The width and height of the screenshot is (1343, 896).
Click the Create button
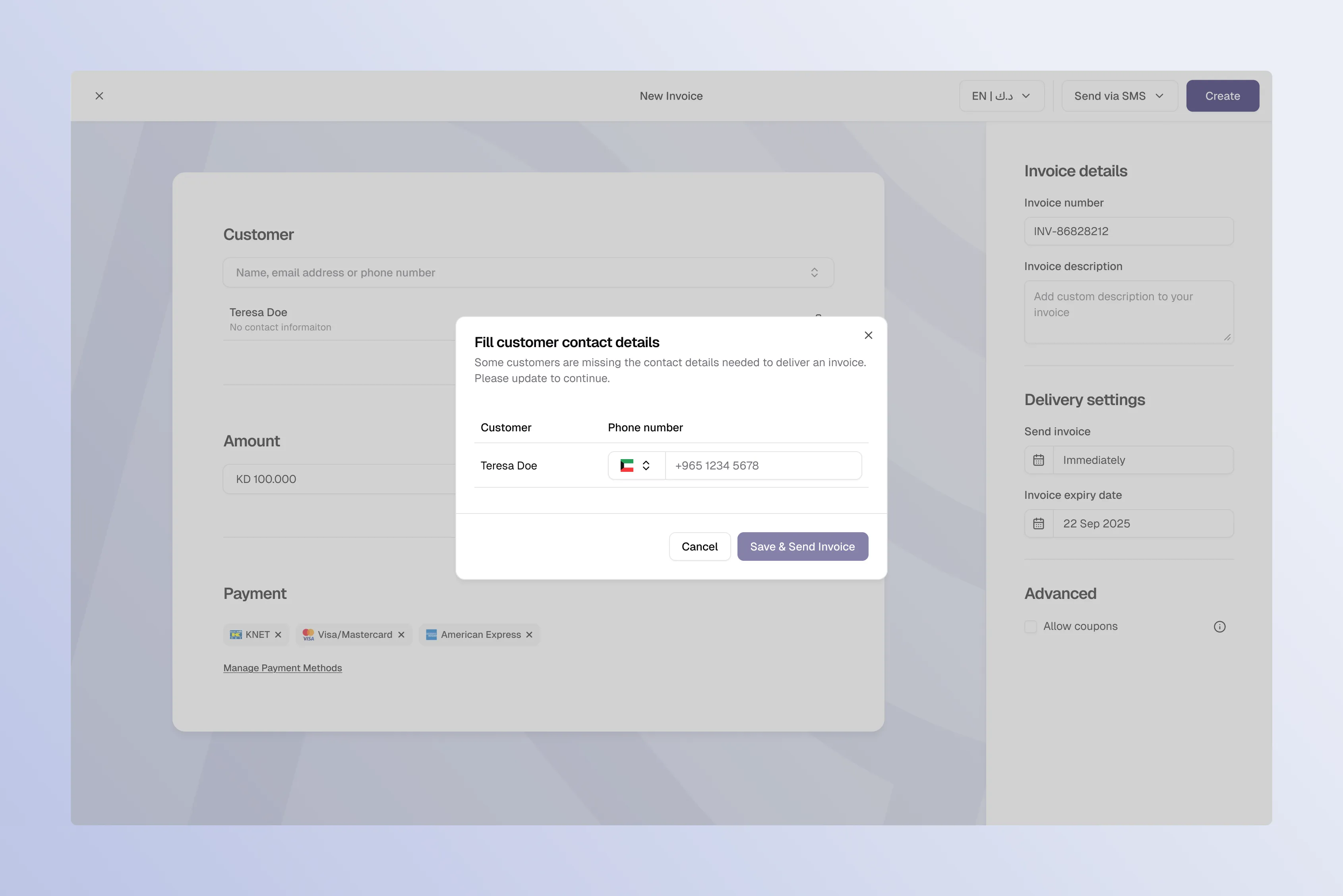[1222, 96]
